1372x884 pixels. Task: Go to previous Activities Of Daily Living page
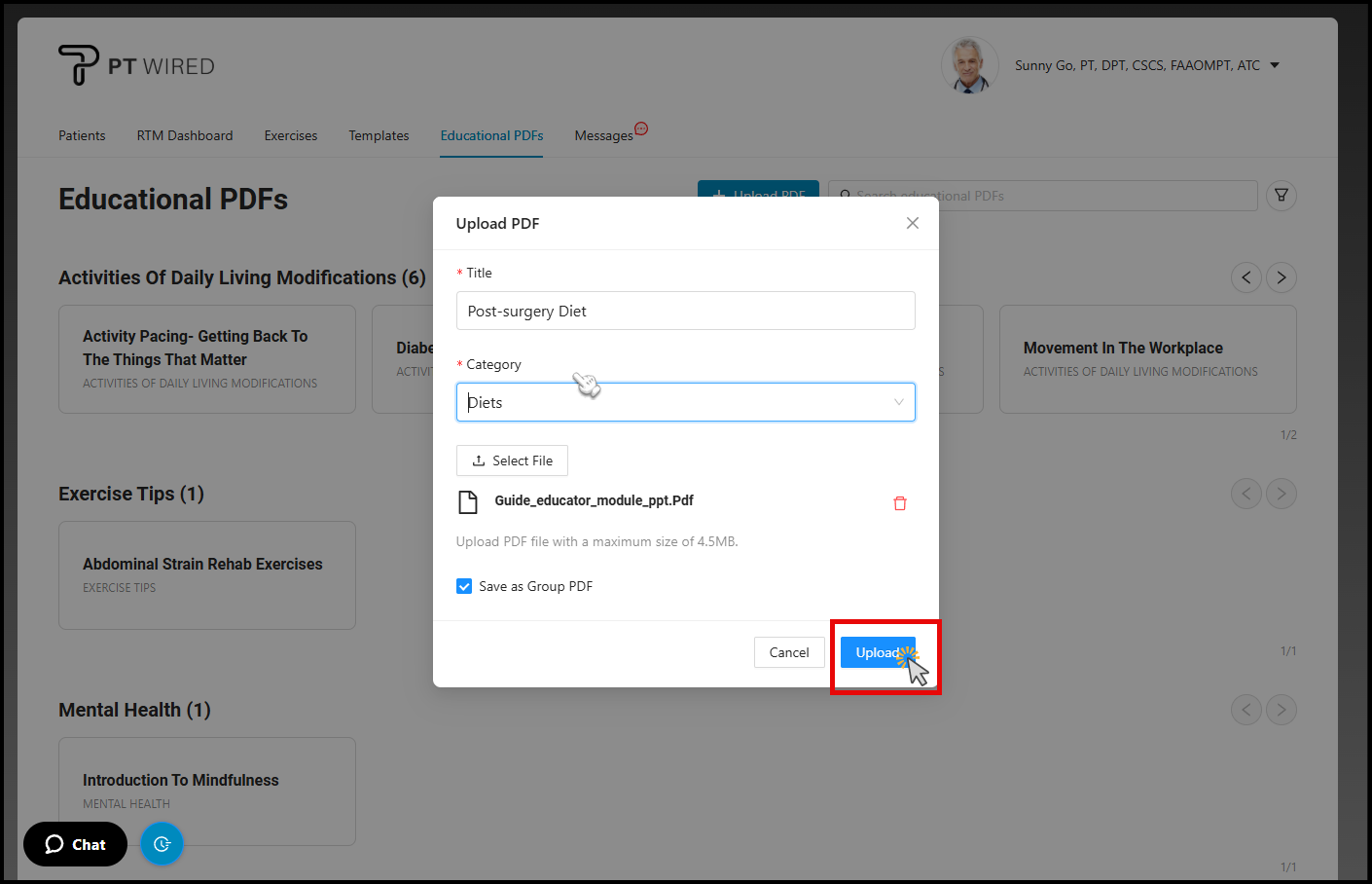click(1246, 277)
